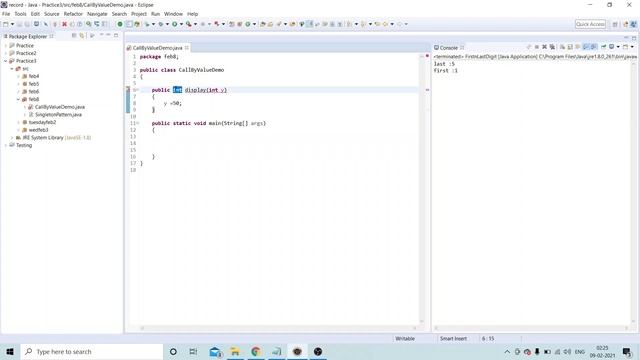The height and width of the screenshot is (360, 640).
Task: Click Remove Launch X in Console toolbar
Action: (x=544, y=47)
